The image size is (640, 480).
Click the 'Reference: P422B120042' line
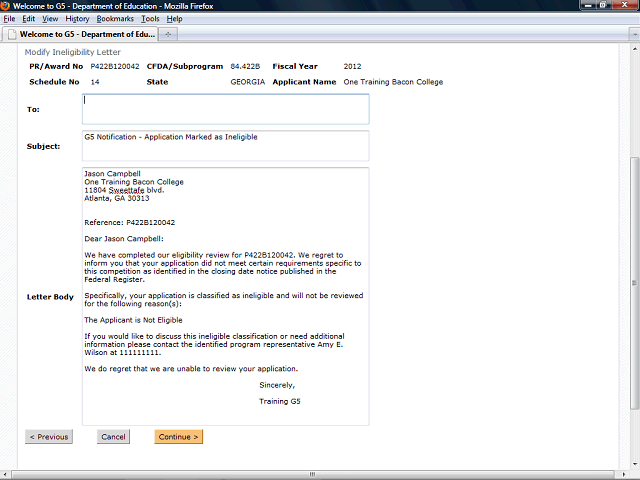(129, 222)
